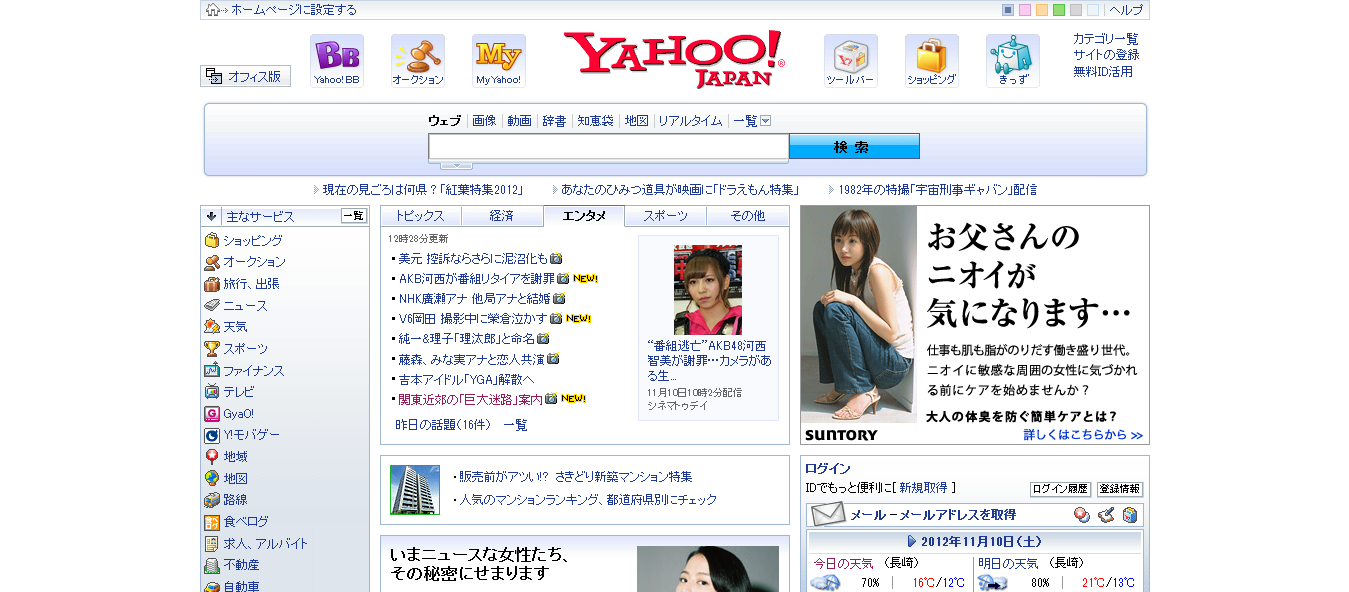This screenshot has height=592, width=1349.
Task: Select the green theme color swatch
Action: 1059,10
